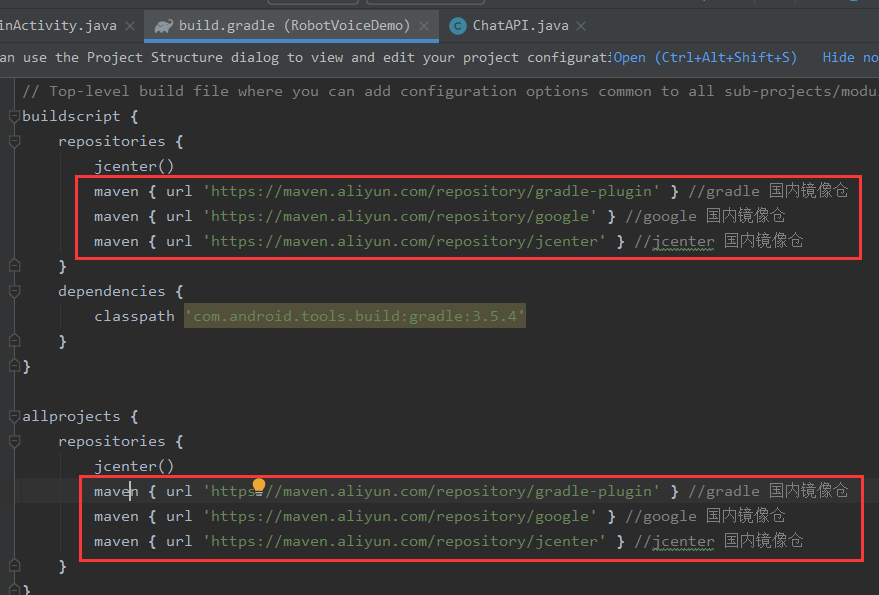The image size is (879, 595).
Task: Click the Project Structure notification message text
Action: 306,57
